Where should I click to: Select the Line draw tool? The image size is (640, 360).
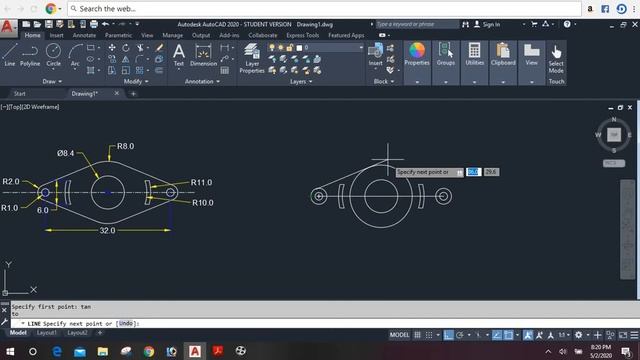coord(9,55)
